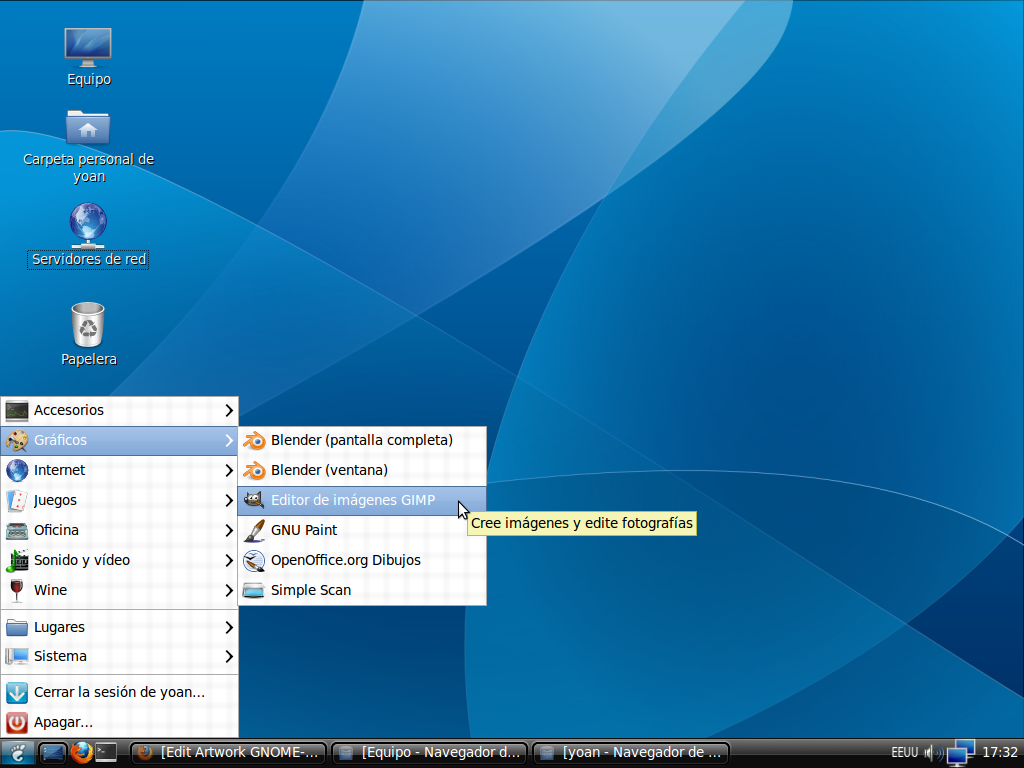The image size is (1024, 768).
Task: Choose Cerrar la sesión de yoan...
Action: point(120,692)
